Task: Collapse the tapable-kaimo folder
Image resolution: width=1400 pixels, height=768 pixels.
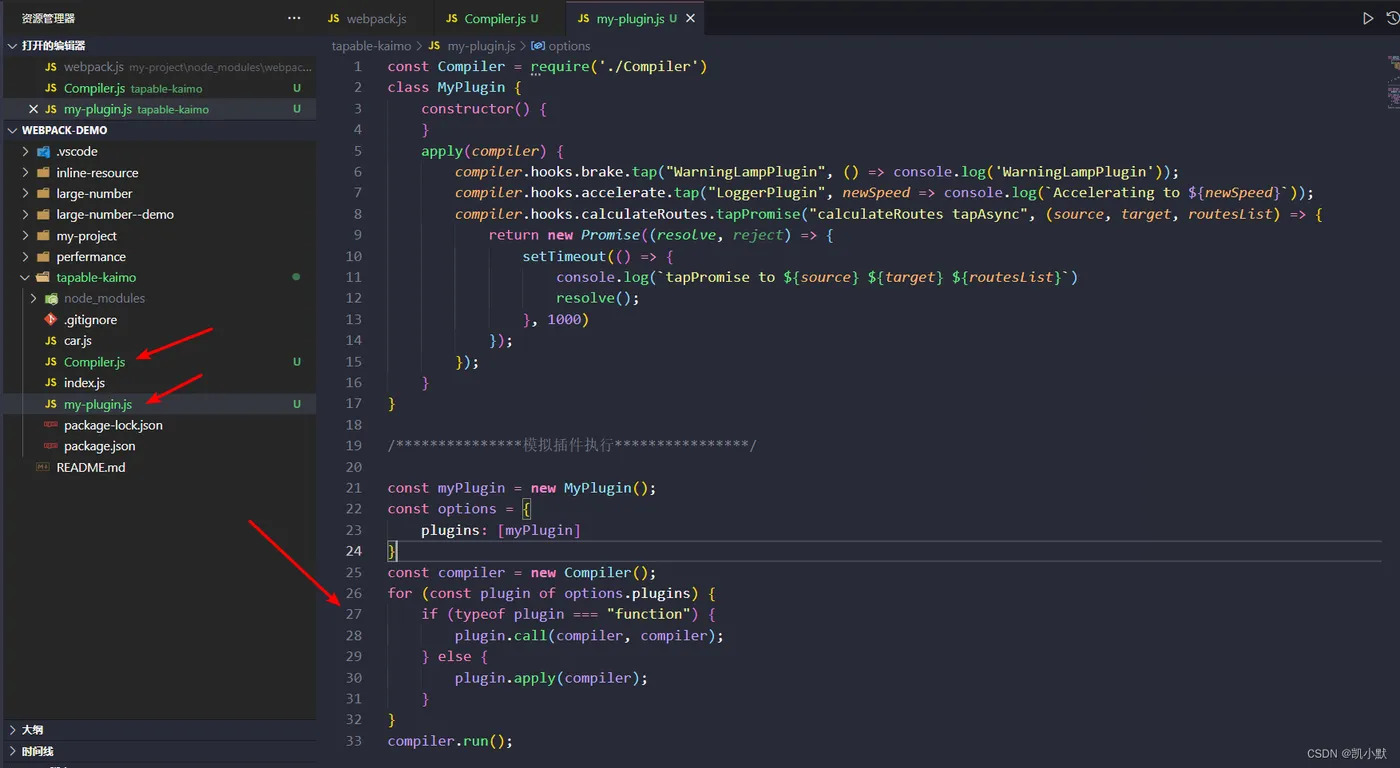Action: coord(158,278)
